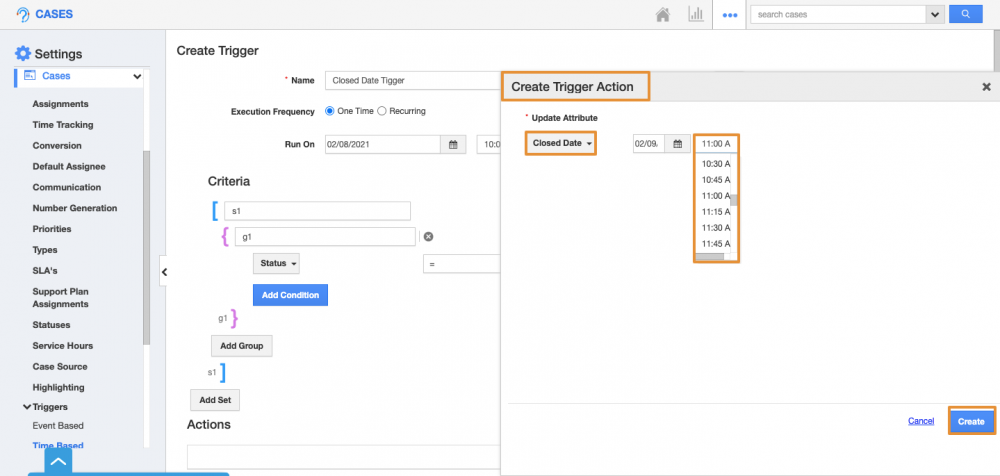Click the home icon in top bar
Viewport: 1000px width, 476px height.
point(662,15)
